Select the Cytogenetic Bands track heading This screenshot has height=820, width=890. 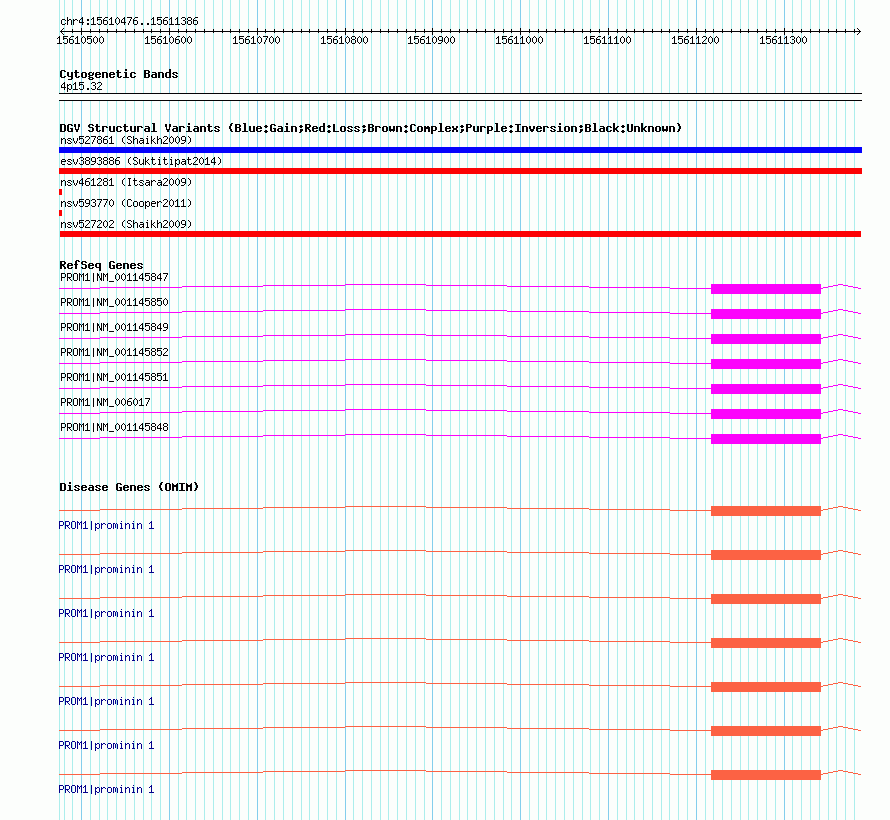click(119, 74)
